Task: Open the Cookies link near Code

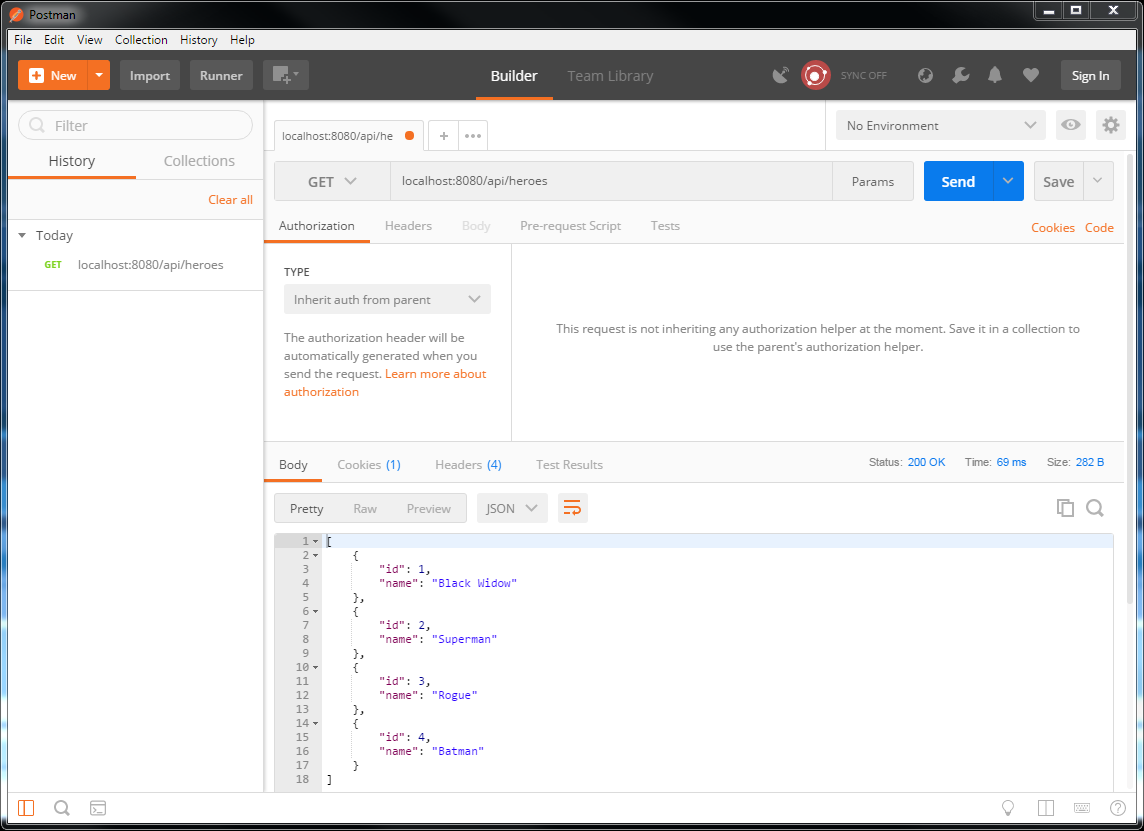Action: coord(1052,227)
